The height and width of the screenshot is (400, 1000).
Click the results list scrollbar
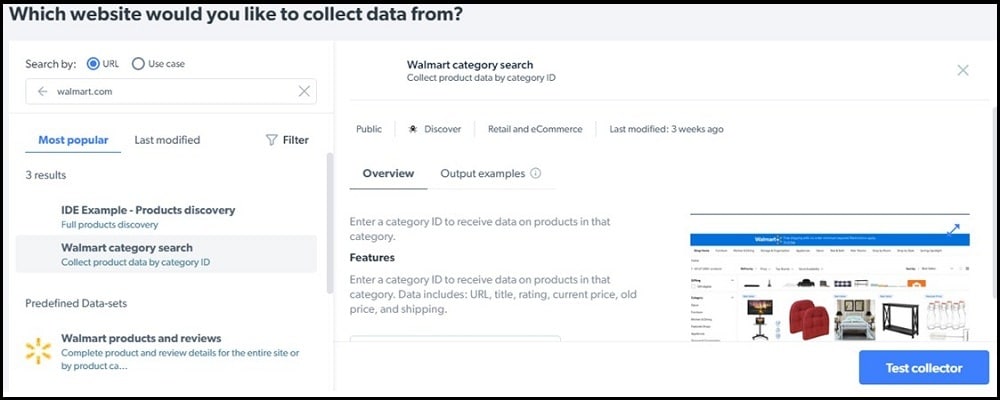click(330, 223)
